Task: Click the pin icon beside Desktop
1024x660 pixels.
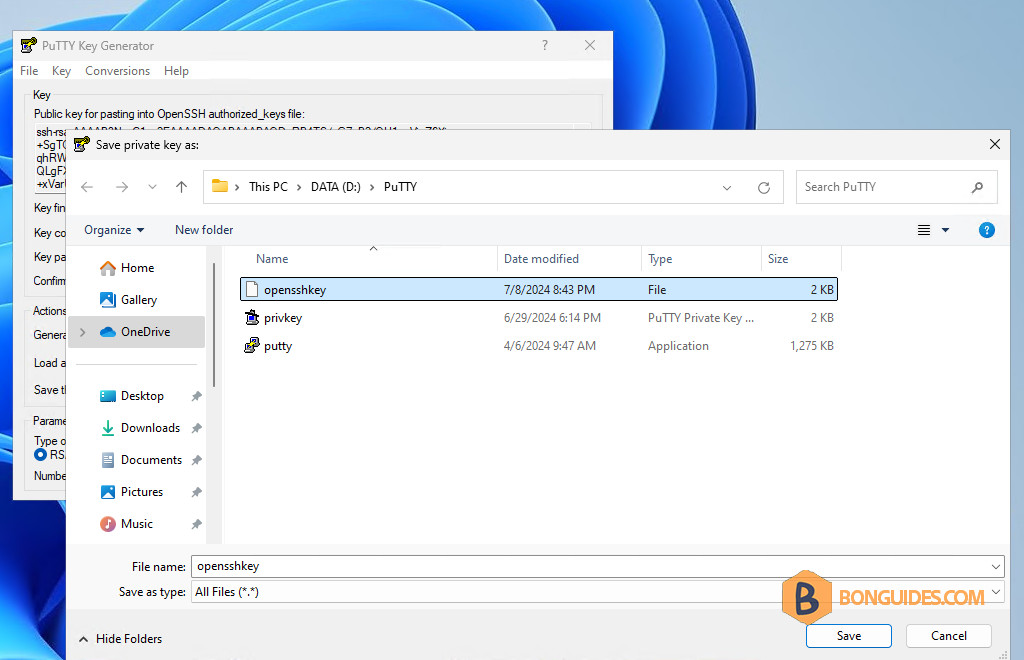Action: coord(196,396)
